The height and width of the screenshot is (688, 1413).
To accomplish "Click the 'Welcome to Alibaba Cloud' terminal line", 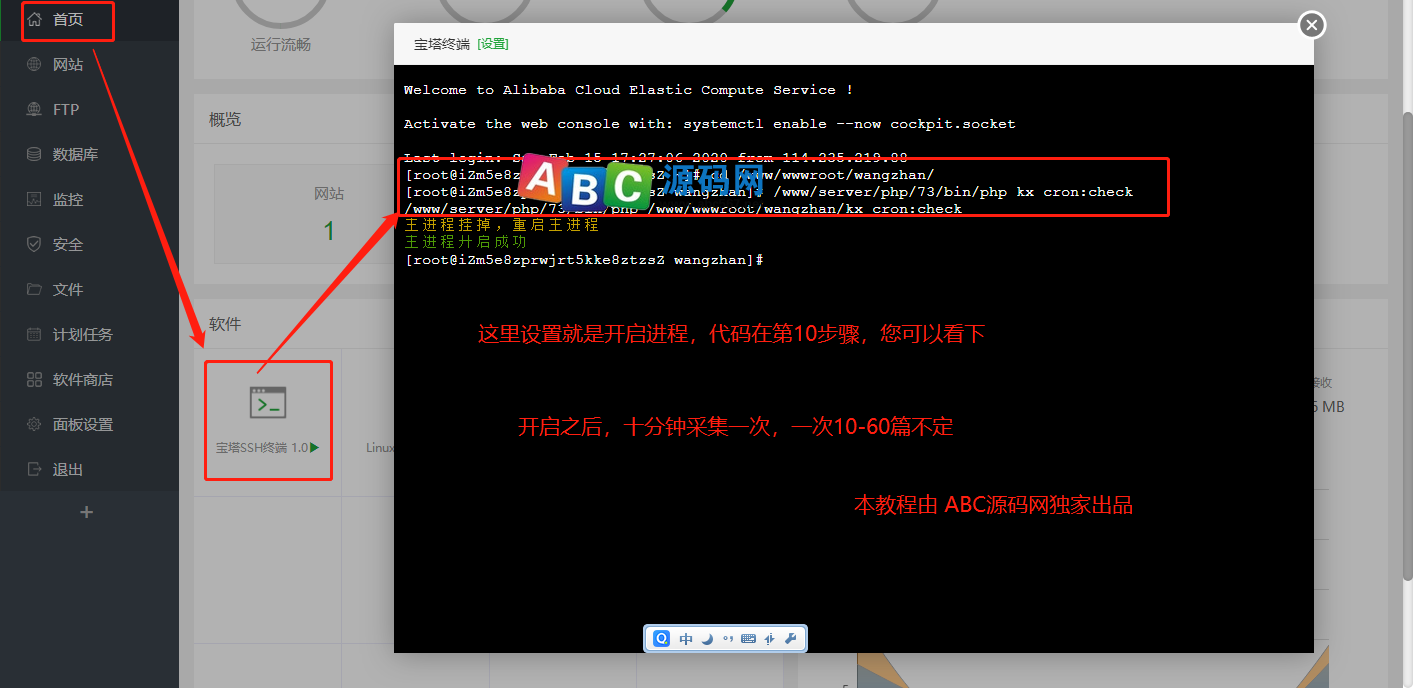I will point(629,90).
